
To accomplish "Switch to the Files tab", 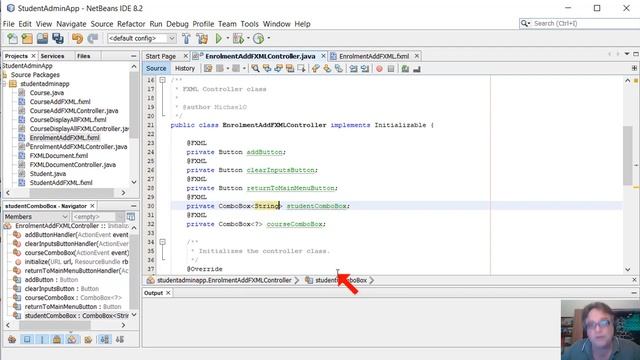I will [x=84, y=56].
